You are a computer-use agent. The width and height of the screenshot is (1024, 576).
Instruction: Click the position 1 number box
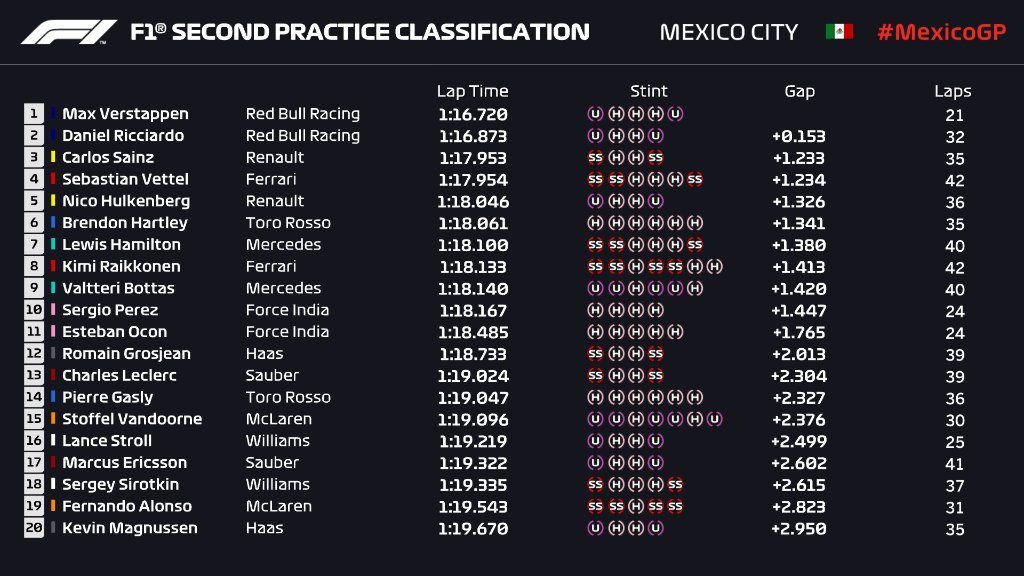click(34, 114)
